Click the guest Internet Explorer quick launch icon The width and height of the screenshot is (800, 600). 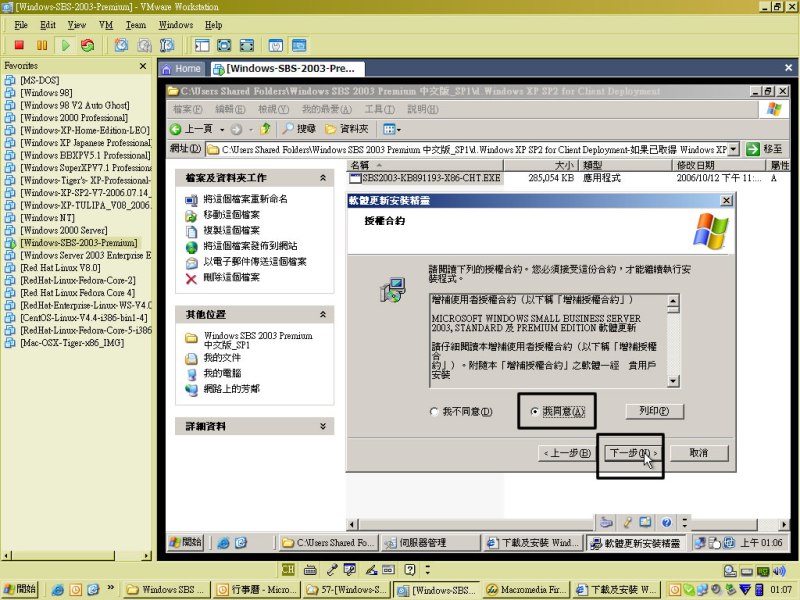[x=223, y=543]
